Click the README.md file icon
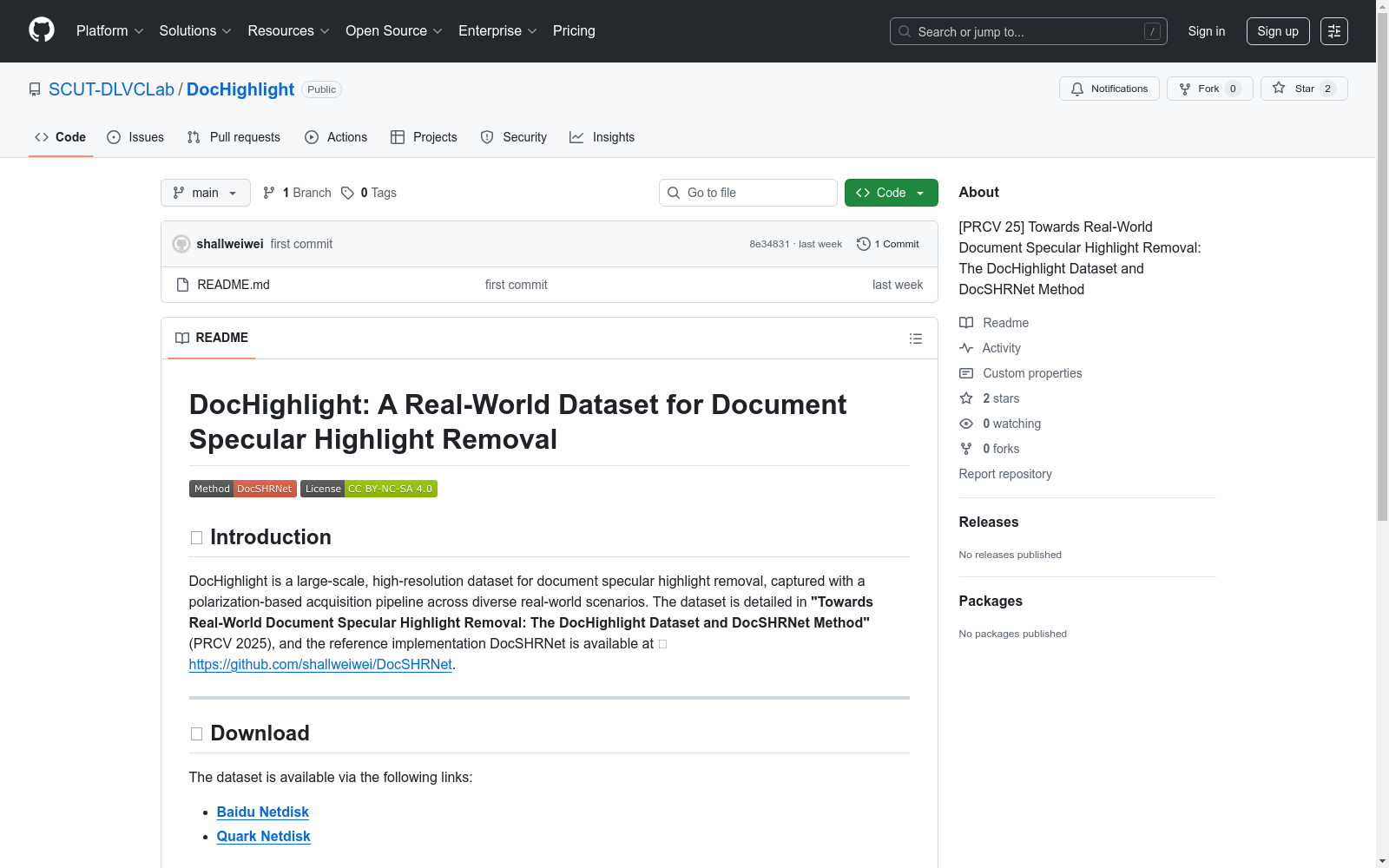This screenshot has height=868, width=1389. [182, 285]
